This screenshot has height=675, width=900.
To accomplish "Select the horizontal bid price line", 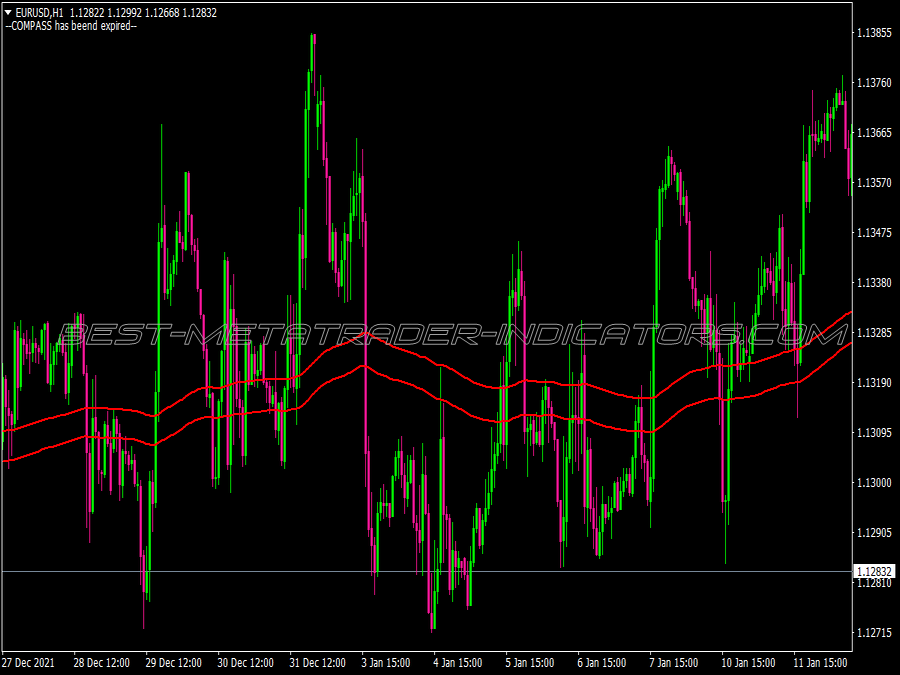I will click(x=427, y=572).
